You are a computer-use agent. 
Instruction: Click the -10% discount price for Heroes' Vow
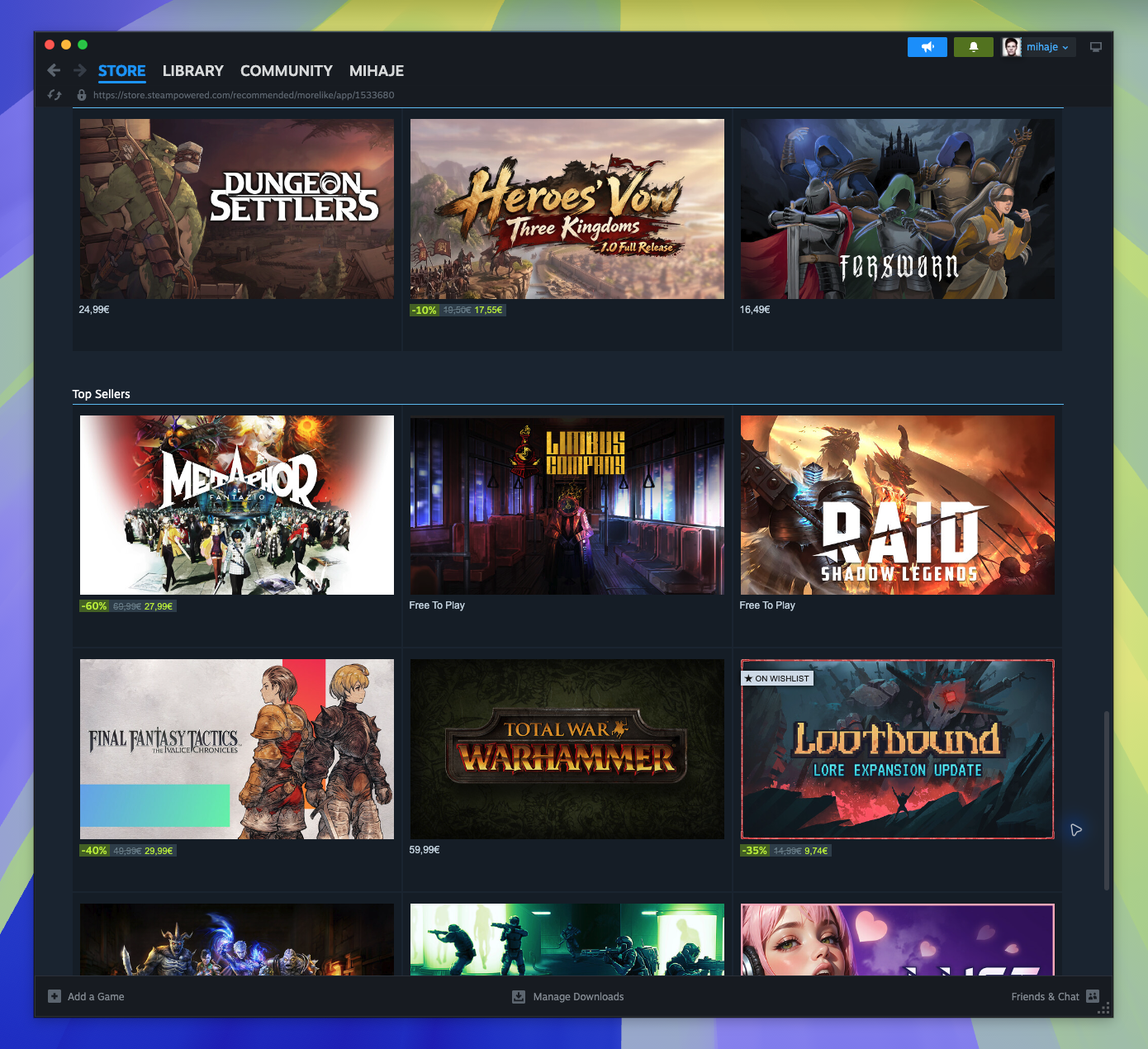point(458,311)
